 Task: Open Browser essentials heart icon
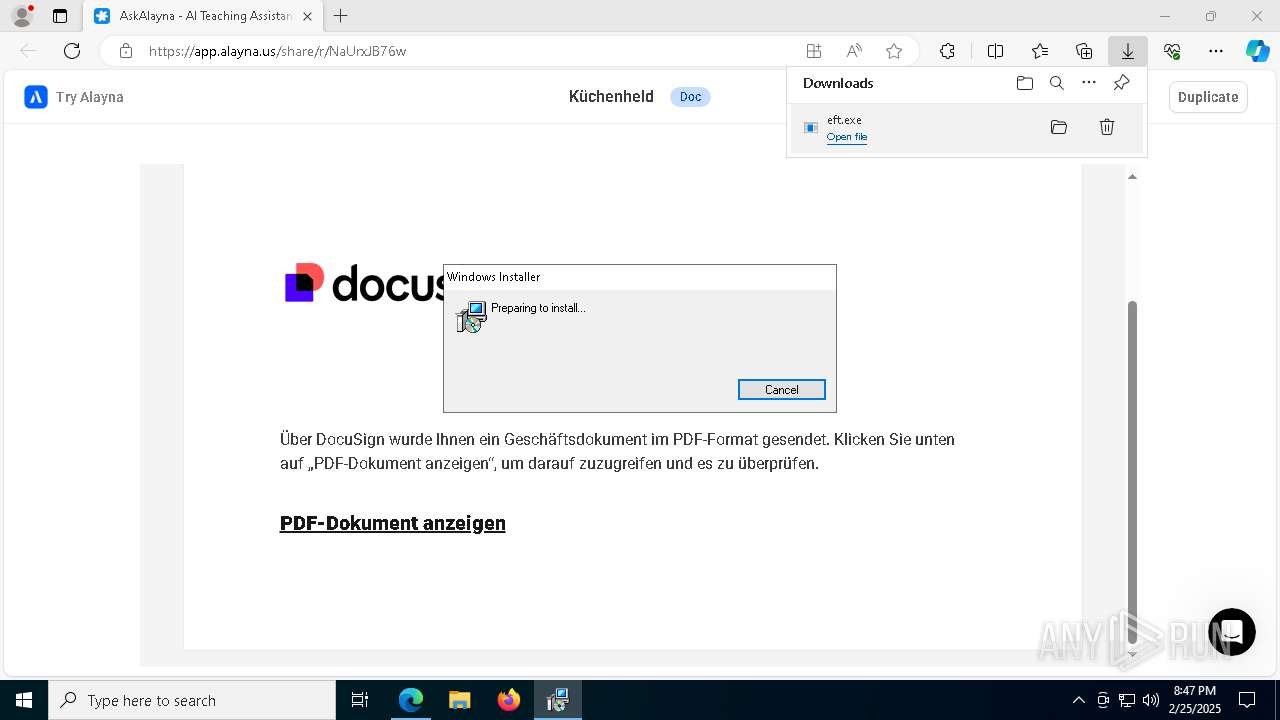[x=1172, y=51]
